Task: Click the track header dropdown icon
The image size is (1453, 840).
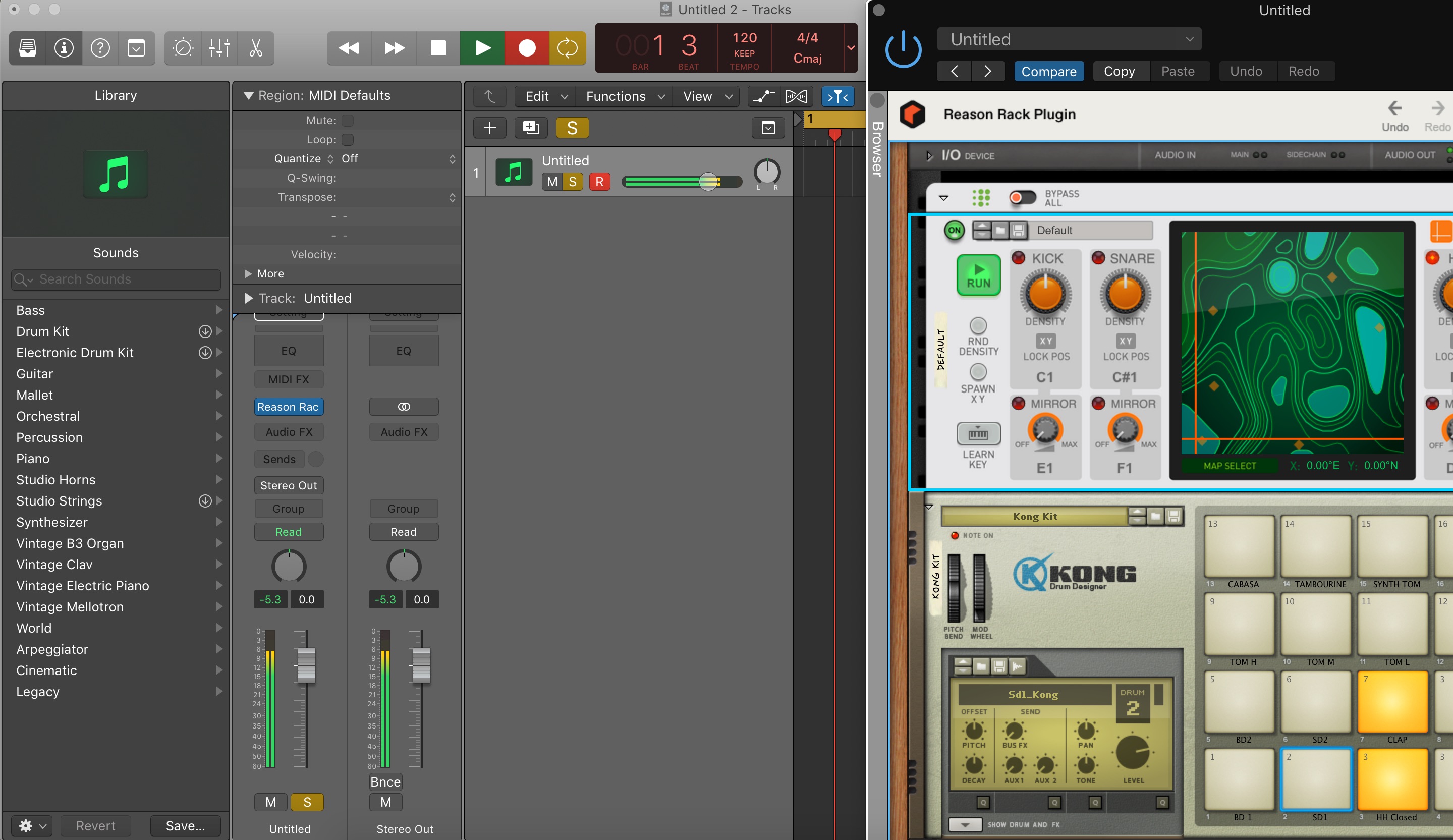Action: pyautogui.click(x=768, y=128)
